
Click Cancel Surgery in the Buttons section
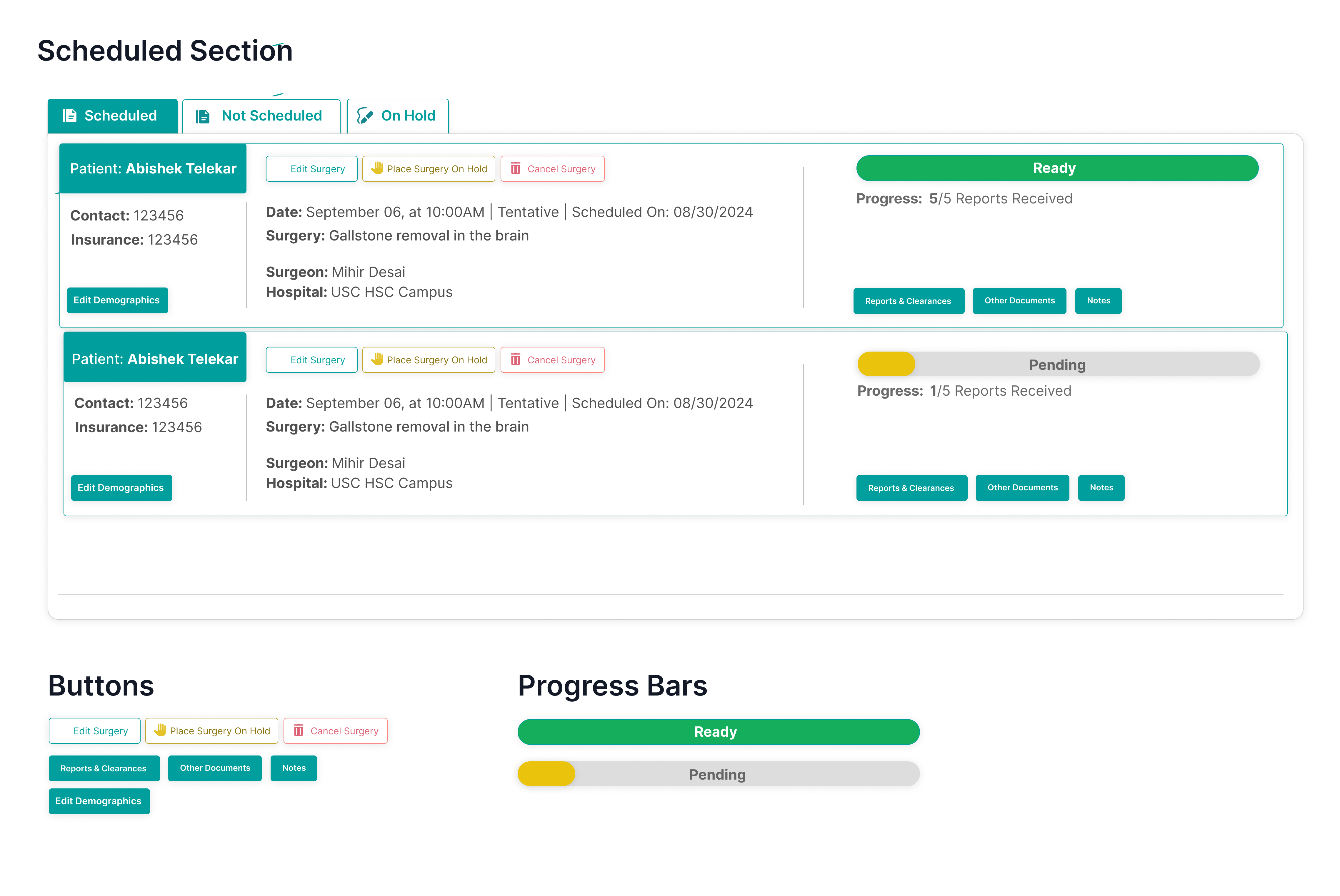[336, 731]
